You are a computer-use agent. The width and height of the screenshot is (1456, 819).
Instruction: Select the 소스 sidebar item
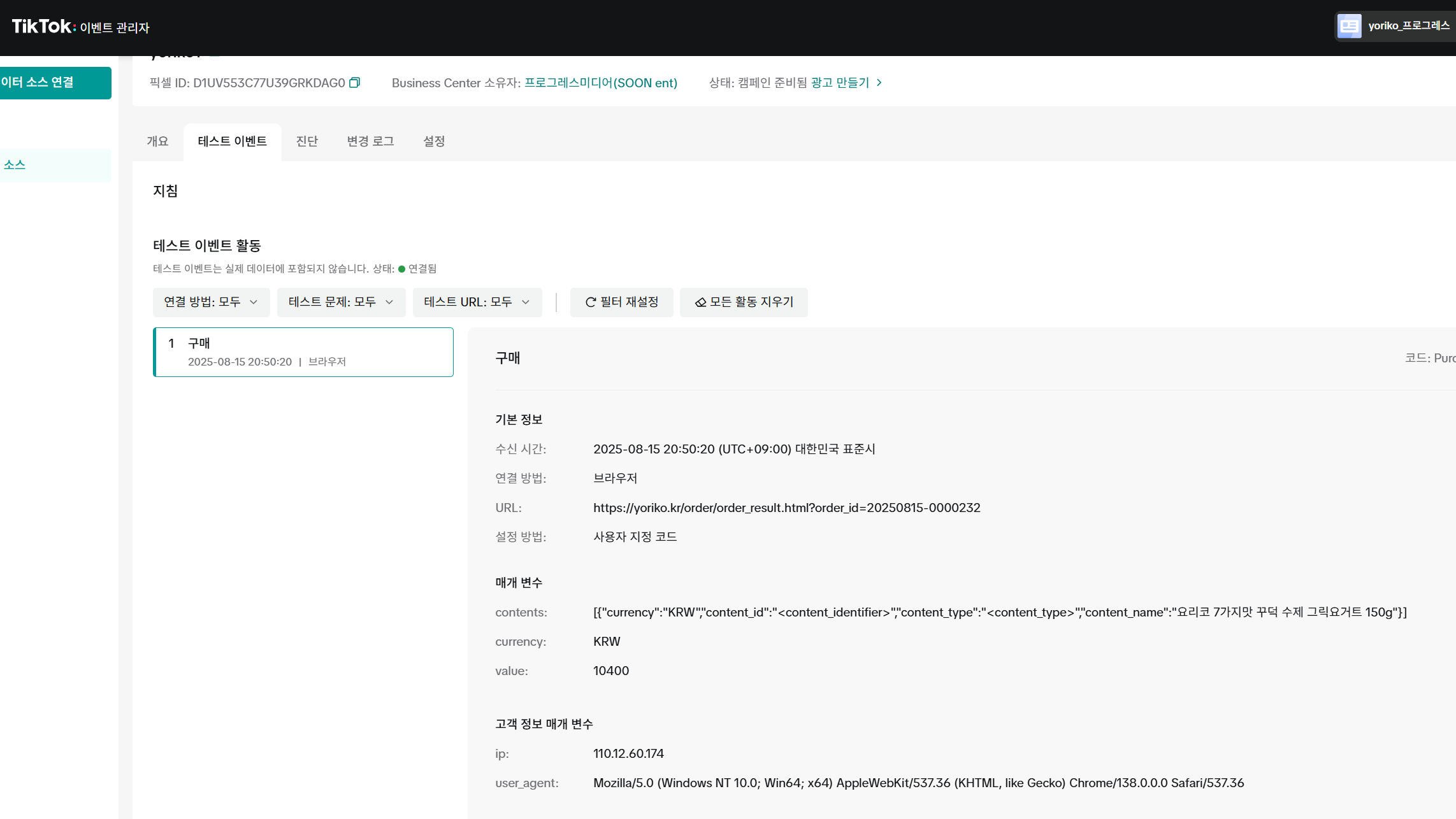[15, 165]
